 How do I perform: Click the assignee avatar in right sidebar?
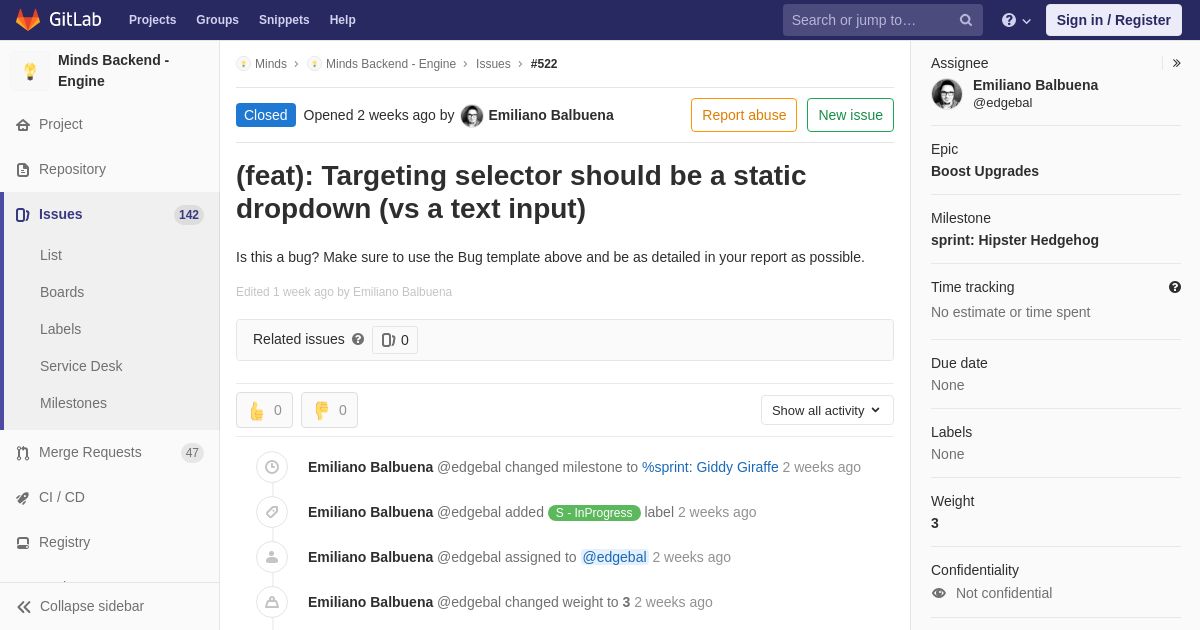click(x=947, y=94)
